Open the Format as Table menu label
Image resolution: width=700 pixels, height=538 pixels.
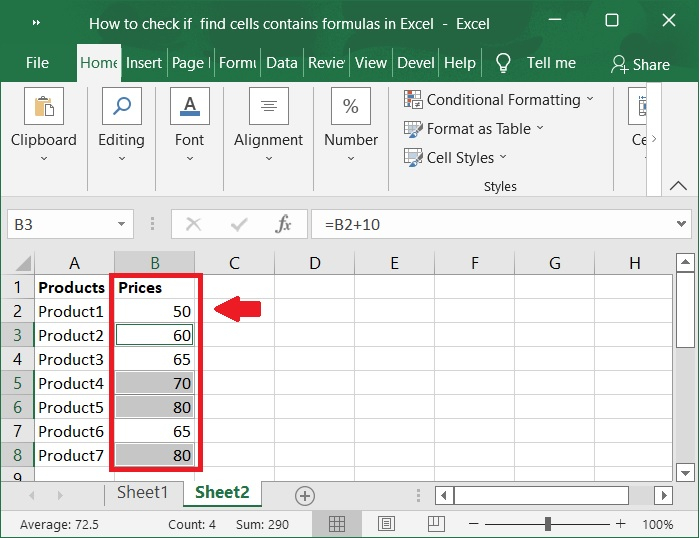479,129
